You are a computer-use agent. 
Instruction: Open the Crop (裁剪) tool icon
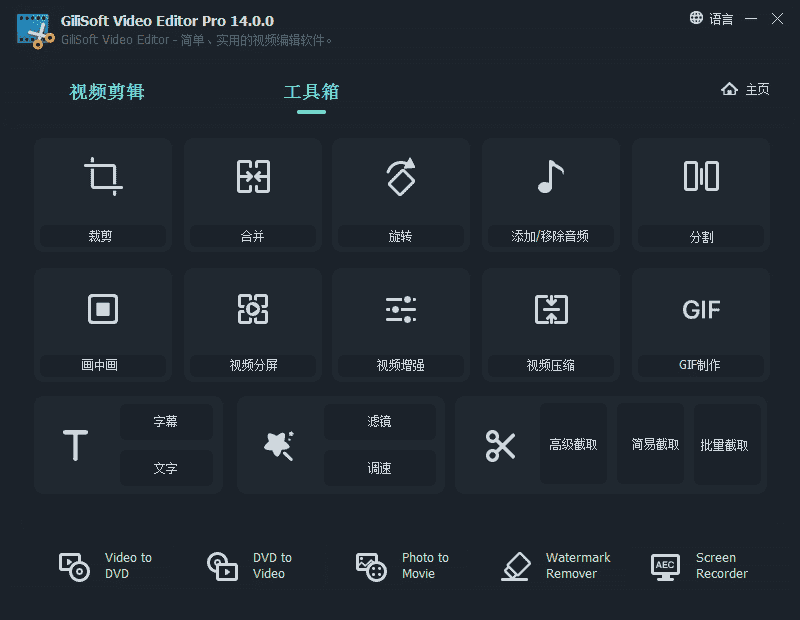coord(103,177)
